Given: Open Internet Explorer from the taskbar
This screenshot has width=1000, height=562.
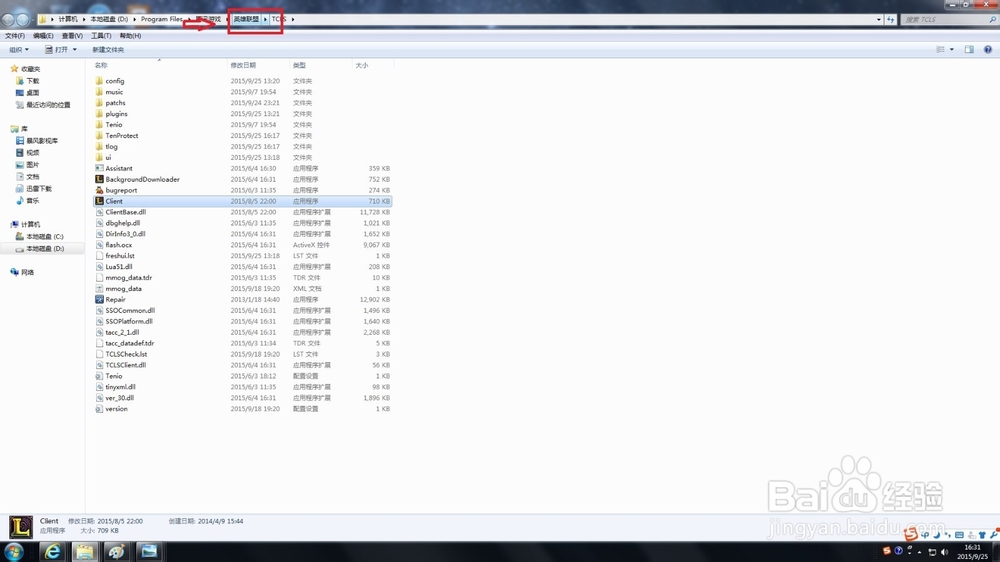Looking at the screenshot, I should pos(52,551).
